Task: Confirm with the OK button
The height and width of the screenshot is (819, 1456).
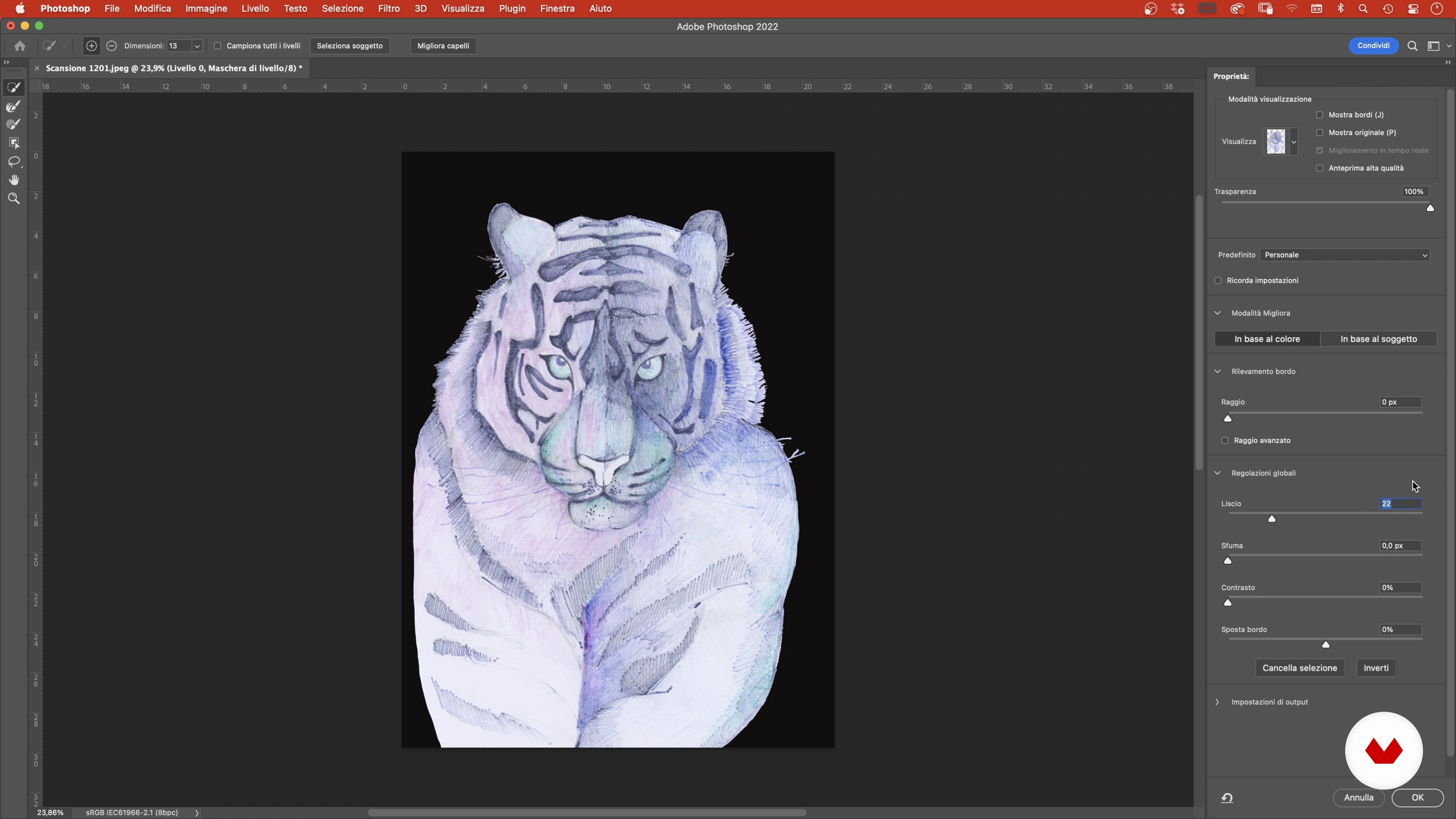Action: click(1418, 797)
